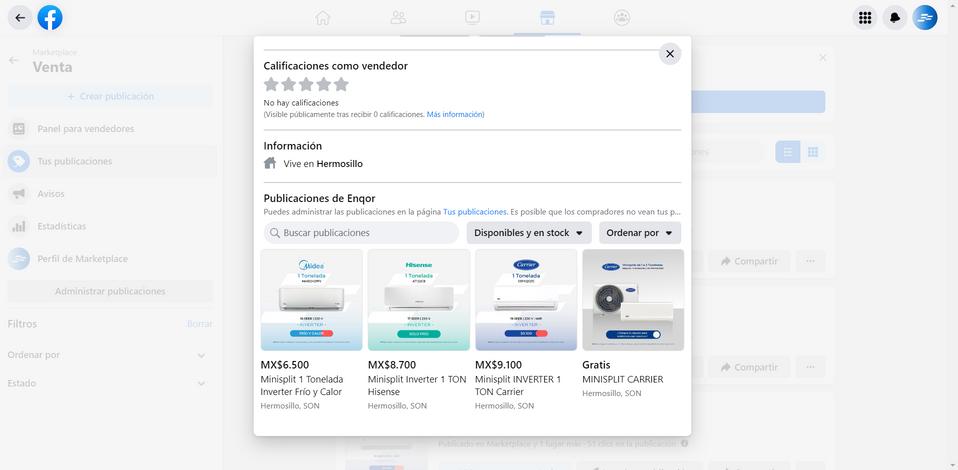958x470 pixels.
Task: Click the Crear publicación button
Action: [110, 97]
